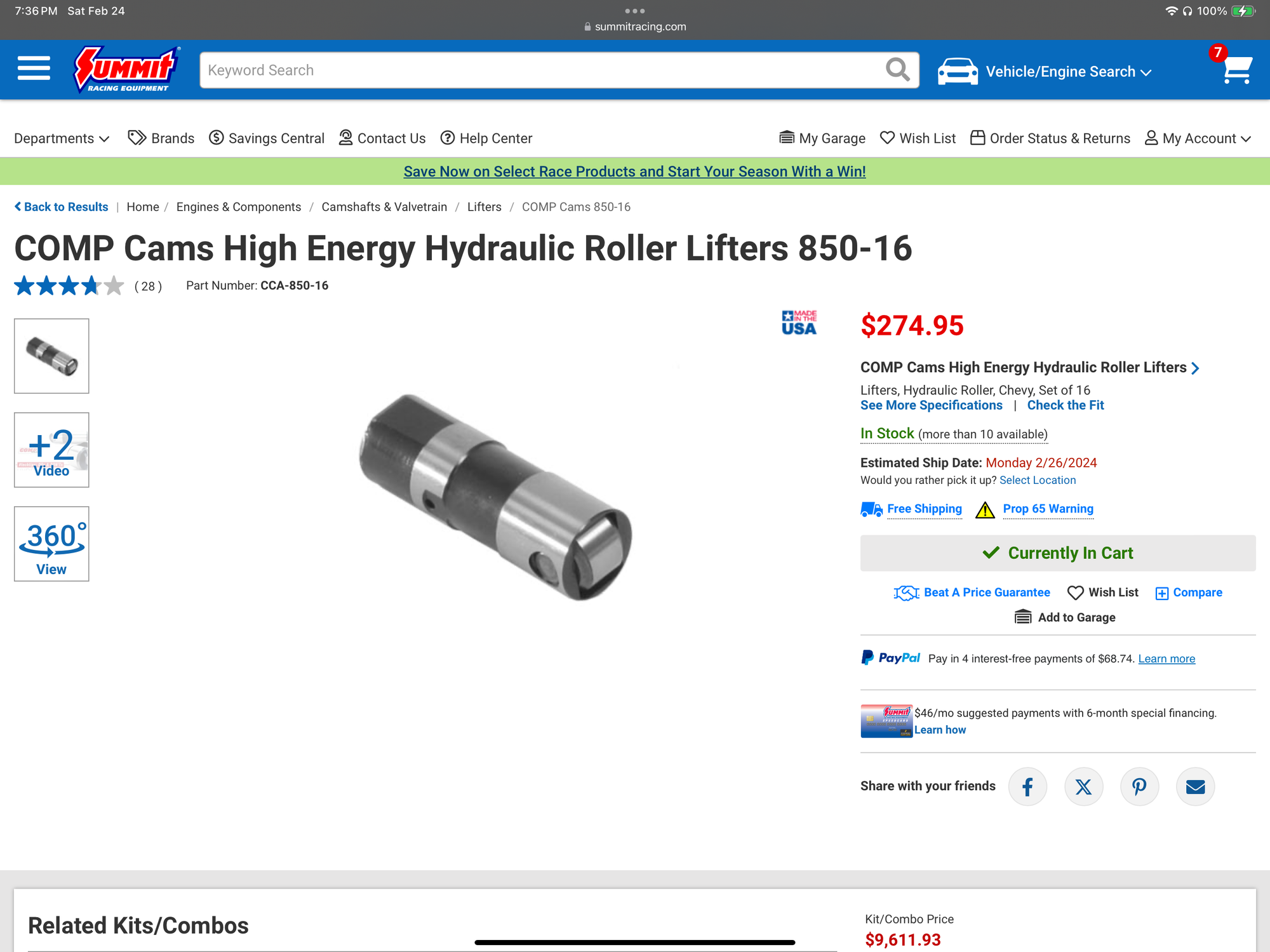The height and width of the screenshot is (952, 1270).
Task: Click Back to Results link
Action: tap(61, 207)
